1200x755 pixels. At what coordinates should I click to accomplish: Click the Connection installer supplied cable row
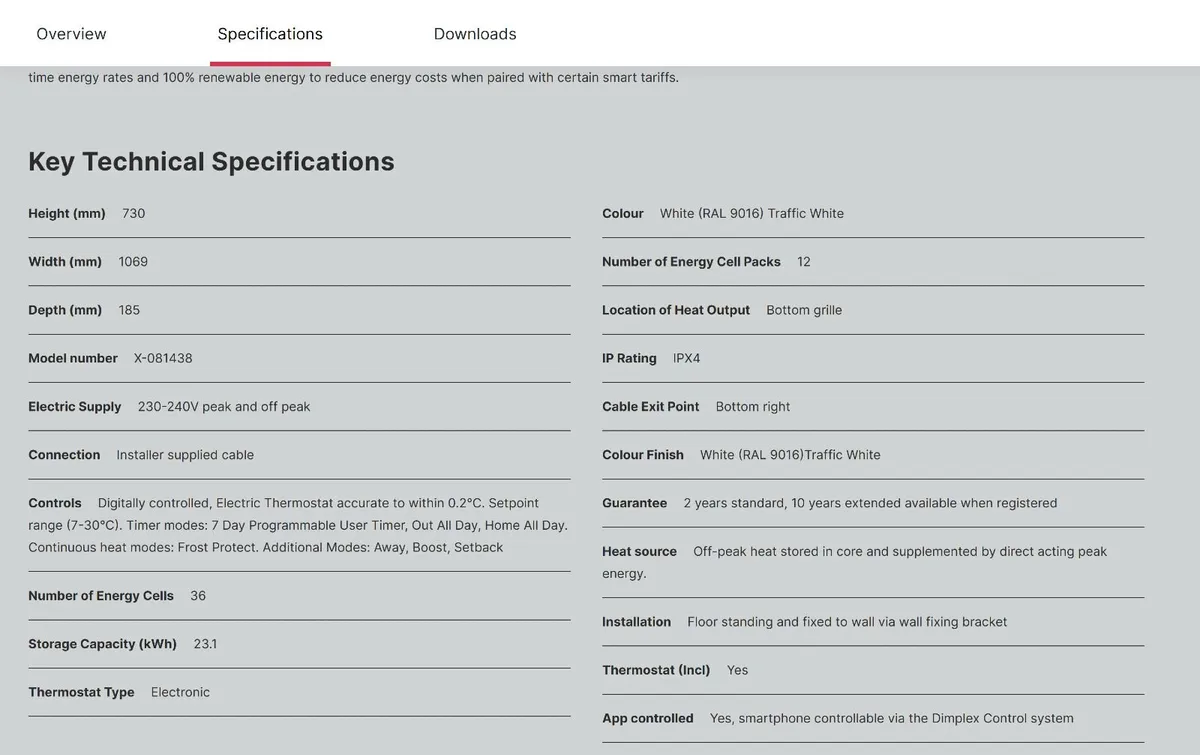[299, 455]
